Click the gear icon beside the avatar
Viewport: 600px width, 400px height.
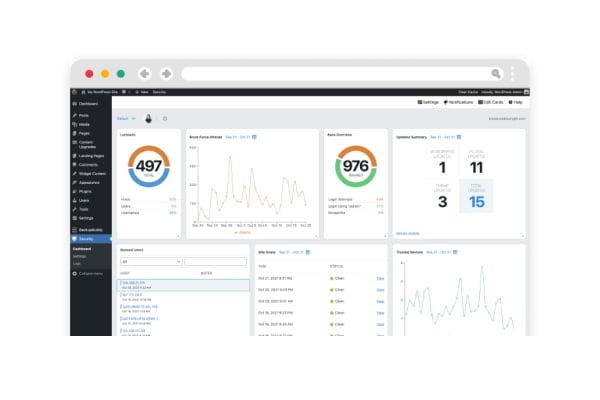[x=165, y=118]
